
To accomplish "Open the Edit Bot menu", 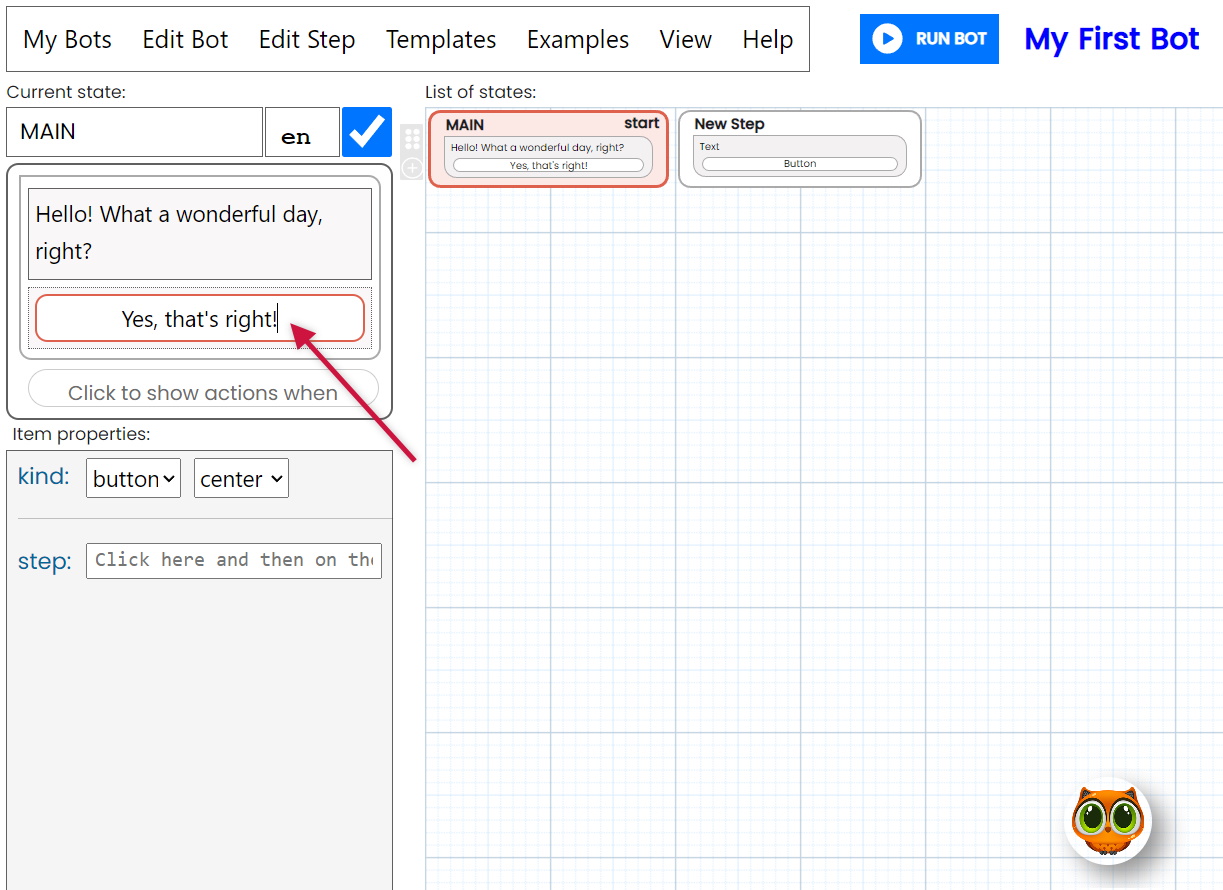I will click(185, 40).
